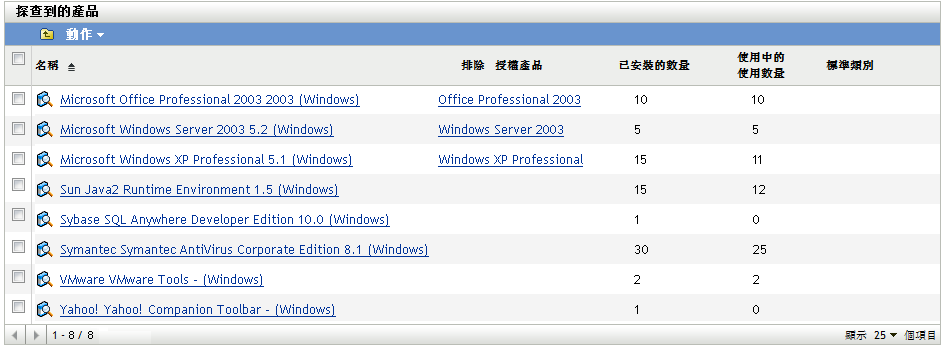Click product icon beside Sun Java2 Runtime Environment
Image resolution: width=946 pixels, height=360 pixels.
[45, 190]
